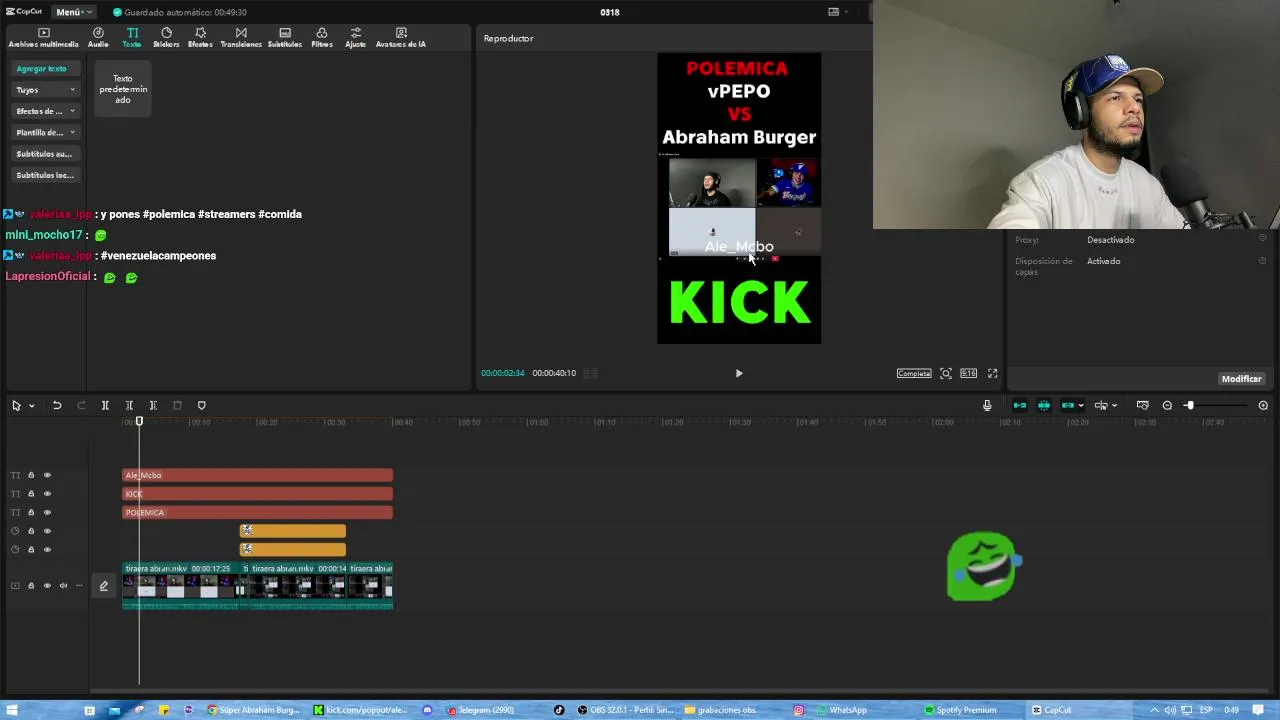
Task: Select Subtítulos locales option
Action: pos(45,175)
